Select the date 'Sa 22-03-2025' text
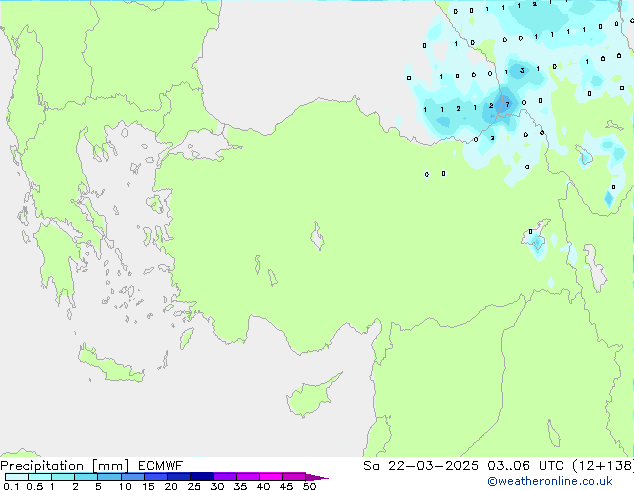The width and height of the screenshot is (634, 490). point(421,466)
